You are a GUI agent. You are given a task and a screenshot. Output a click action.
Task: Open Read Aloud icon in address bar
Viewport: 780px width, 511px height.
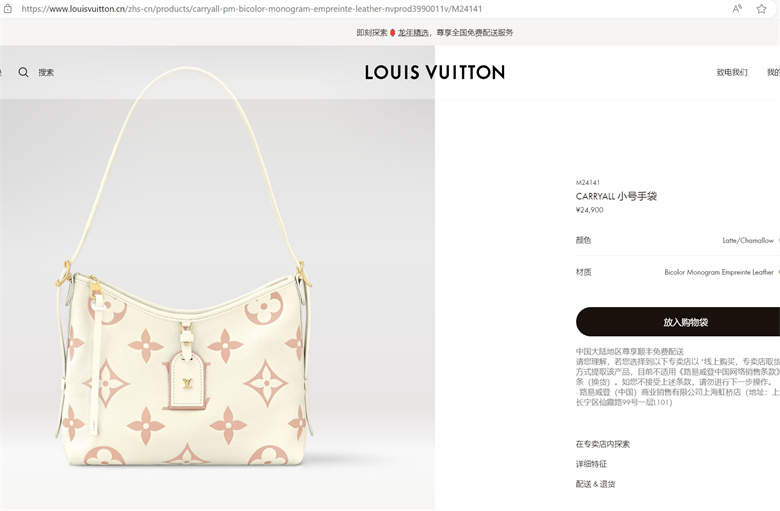[737, 8]
